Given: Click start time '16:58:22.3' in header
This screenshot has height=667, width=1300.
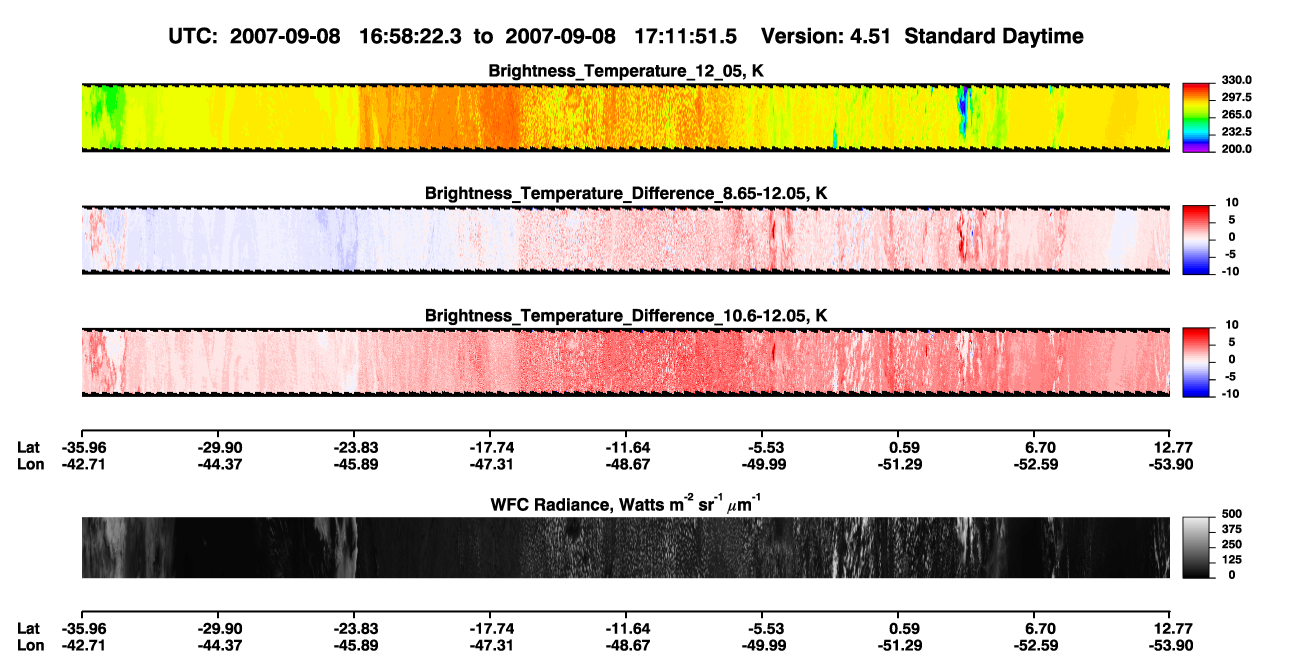Looking at the screenshot, I should point(411,36).
